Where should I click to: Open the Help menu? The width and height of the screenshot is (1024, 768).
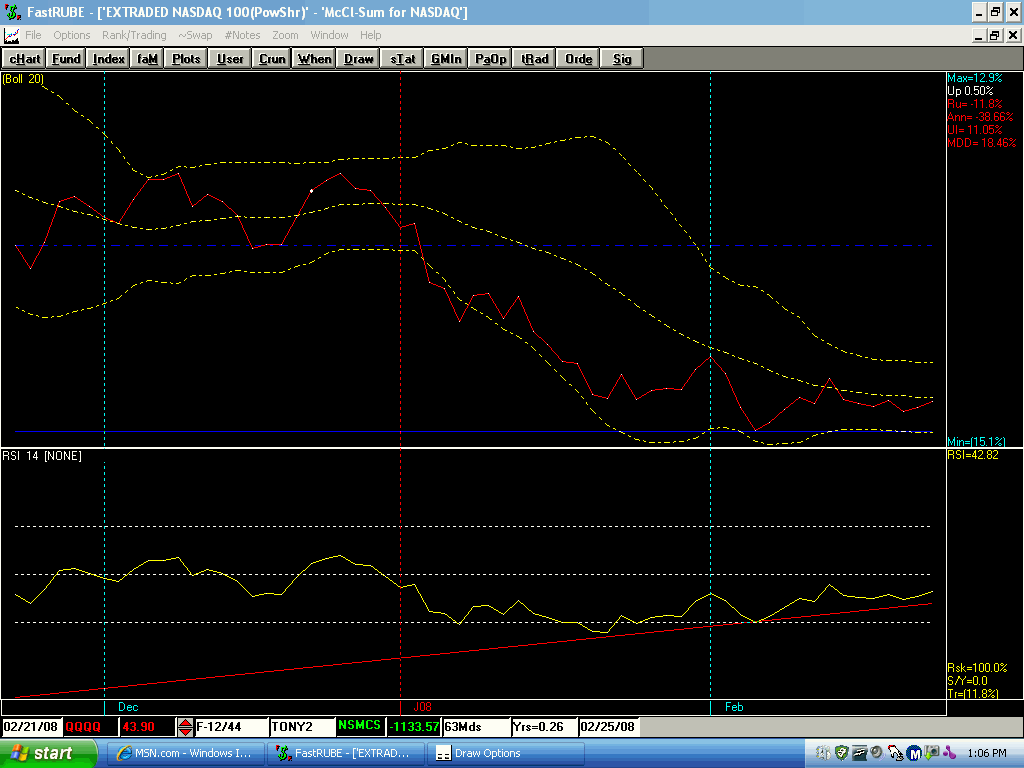(x=370, y=35)
